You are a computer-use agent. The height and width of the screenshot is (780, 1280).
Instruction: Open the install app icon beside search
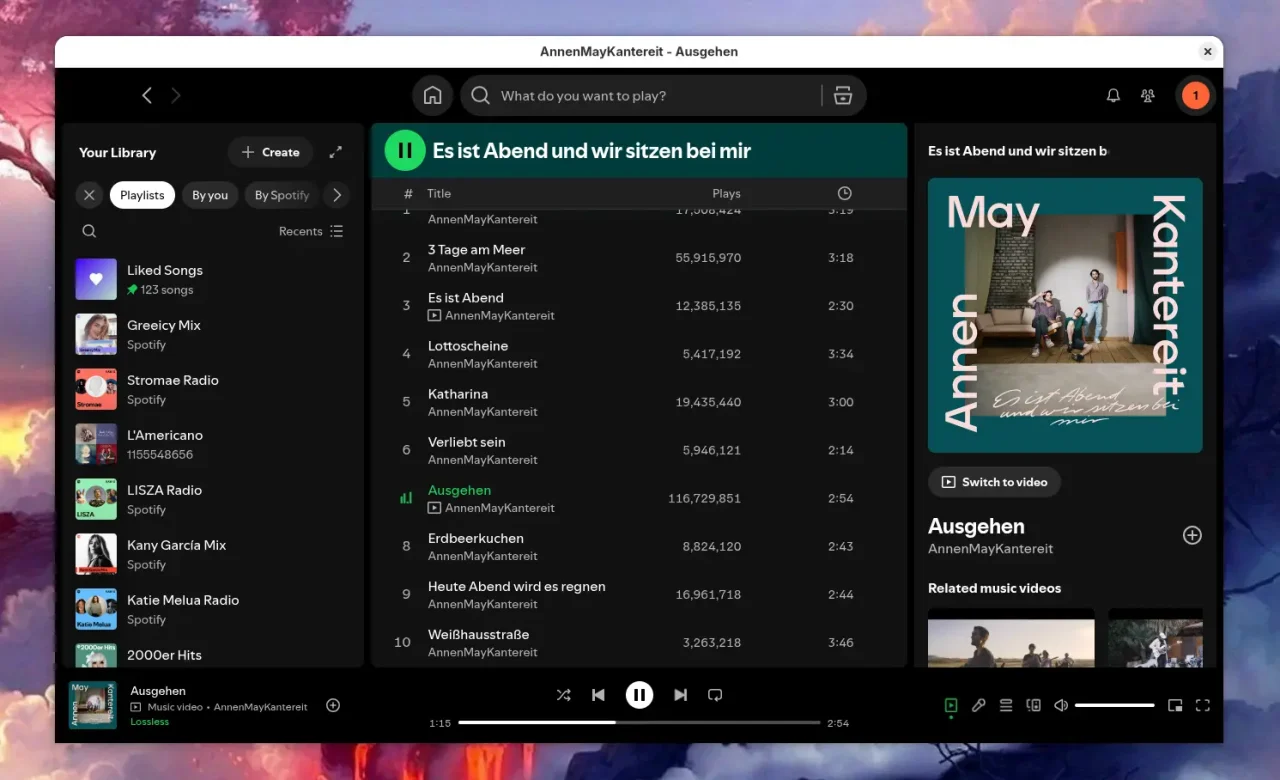tap(843, 95)
